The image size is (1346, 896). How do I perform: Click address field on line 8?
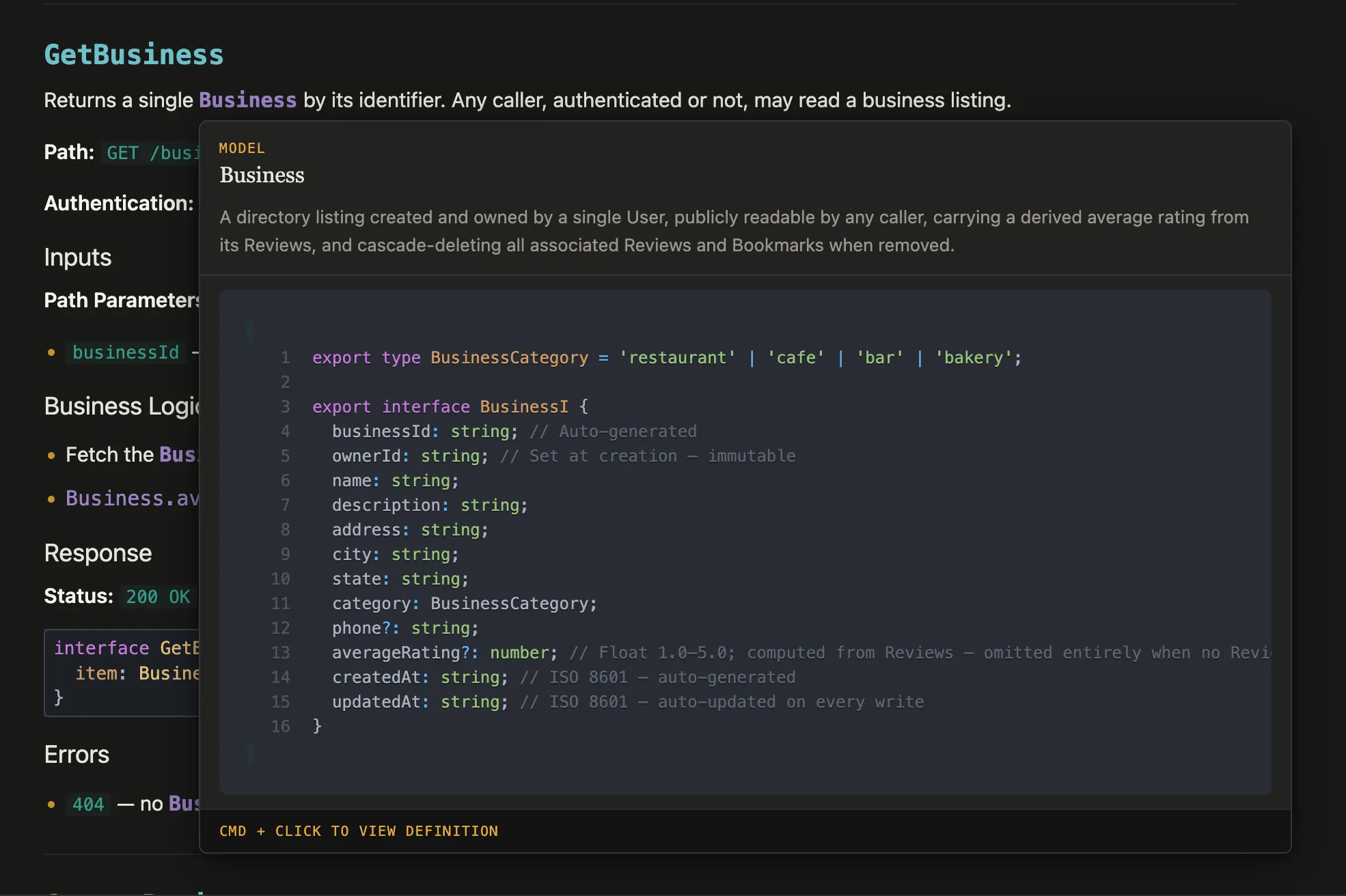(x=366, y=530)
